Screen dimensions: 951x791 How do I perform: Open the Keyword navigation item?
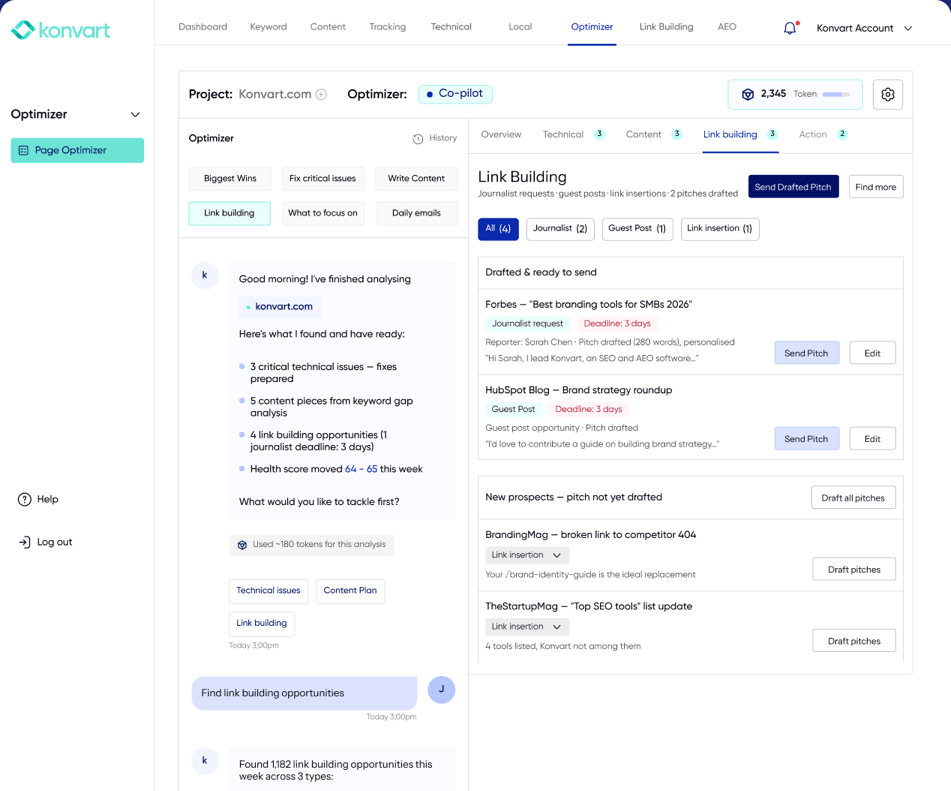[x=268, y=27]
